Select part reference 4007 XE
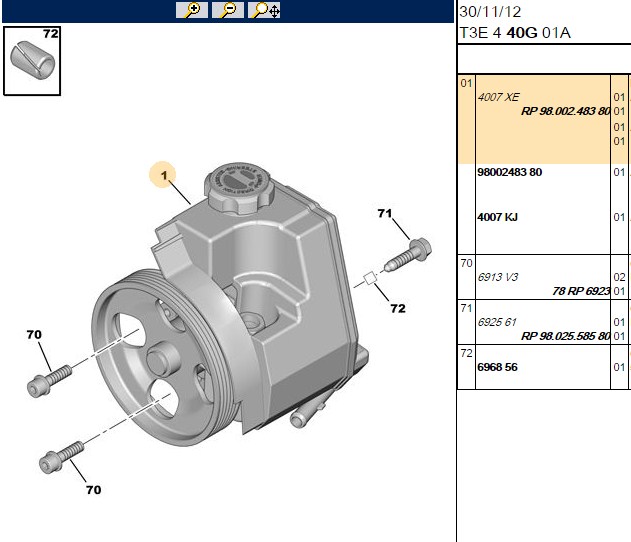631x542 pixels. coord(498,97)
